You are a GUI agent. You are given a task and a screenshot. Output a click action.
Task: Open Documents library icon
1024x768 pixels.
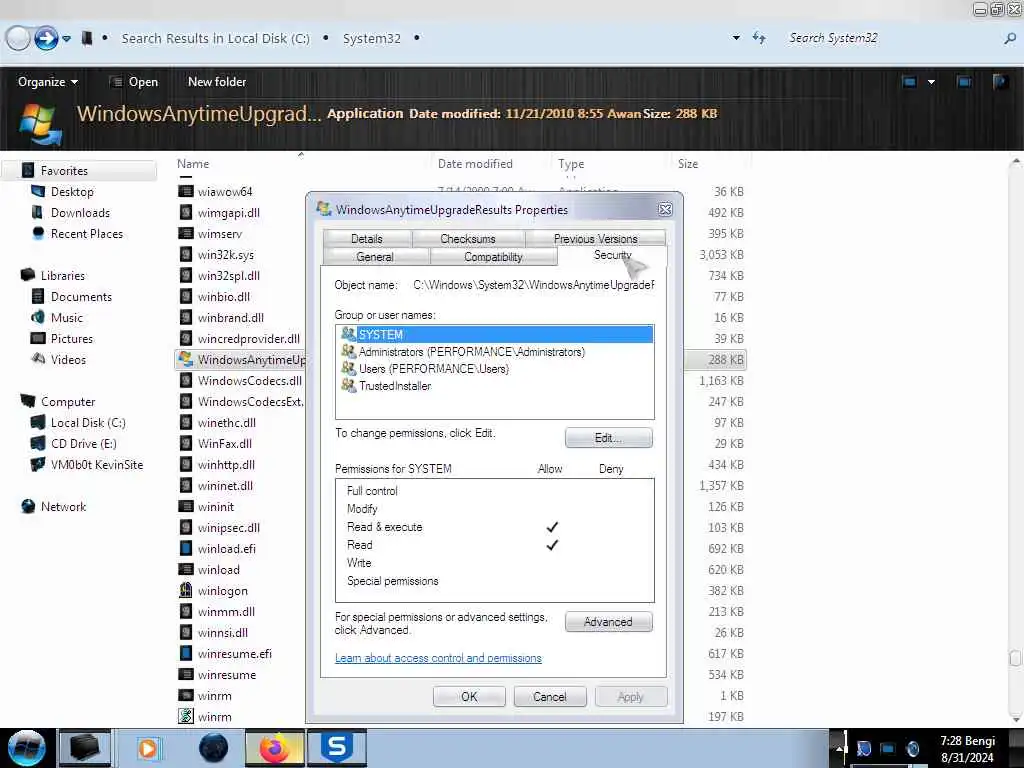pos(38,296)
